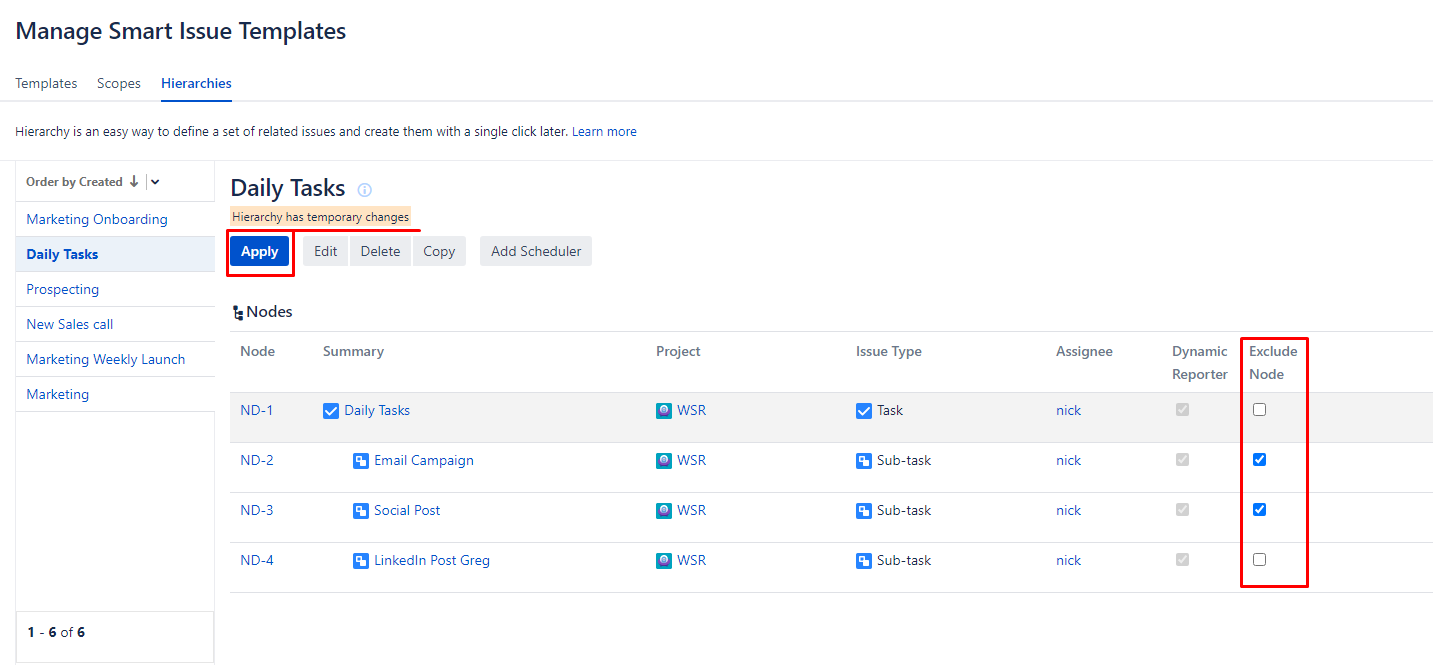Click the Task issue type icon
The height and width of the screenshot is (665, 1433).
(x=864, y=411)
